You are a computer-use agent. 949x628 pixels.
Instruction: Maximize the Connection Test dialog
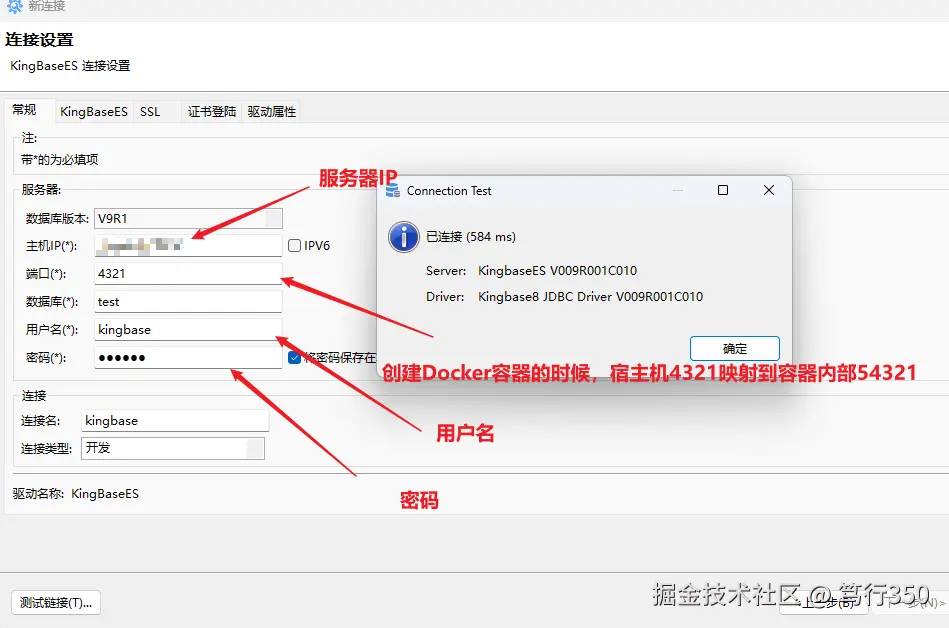[723, 190]
